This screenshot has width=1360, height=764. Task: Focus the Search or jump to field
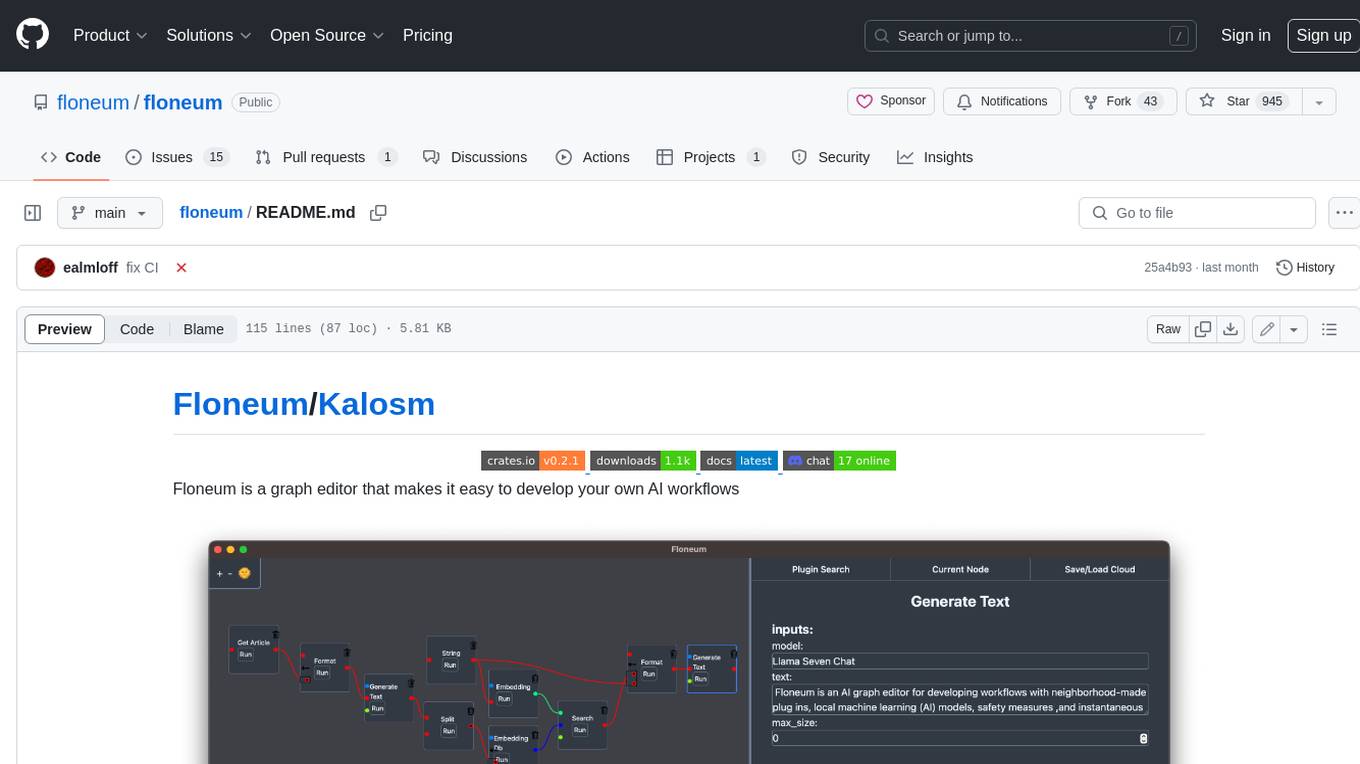coord(1030,36)
